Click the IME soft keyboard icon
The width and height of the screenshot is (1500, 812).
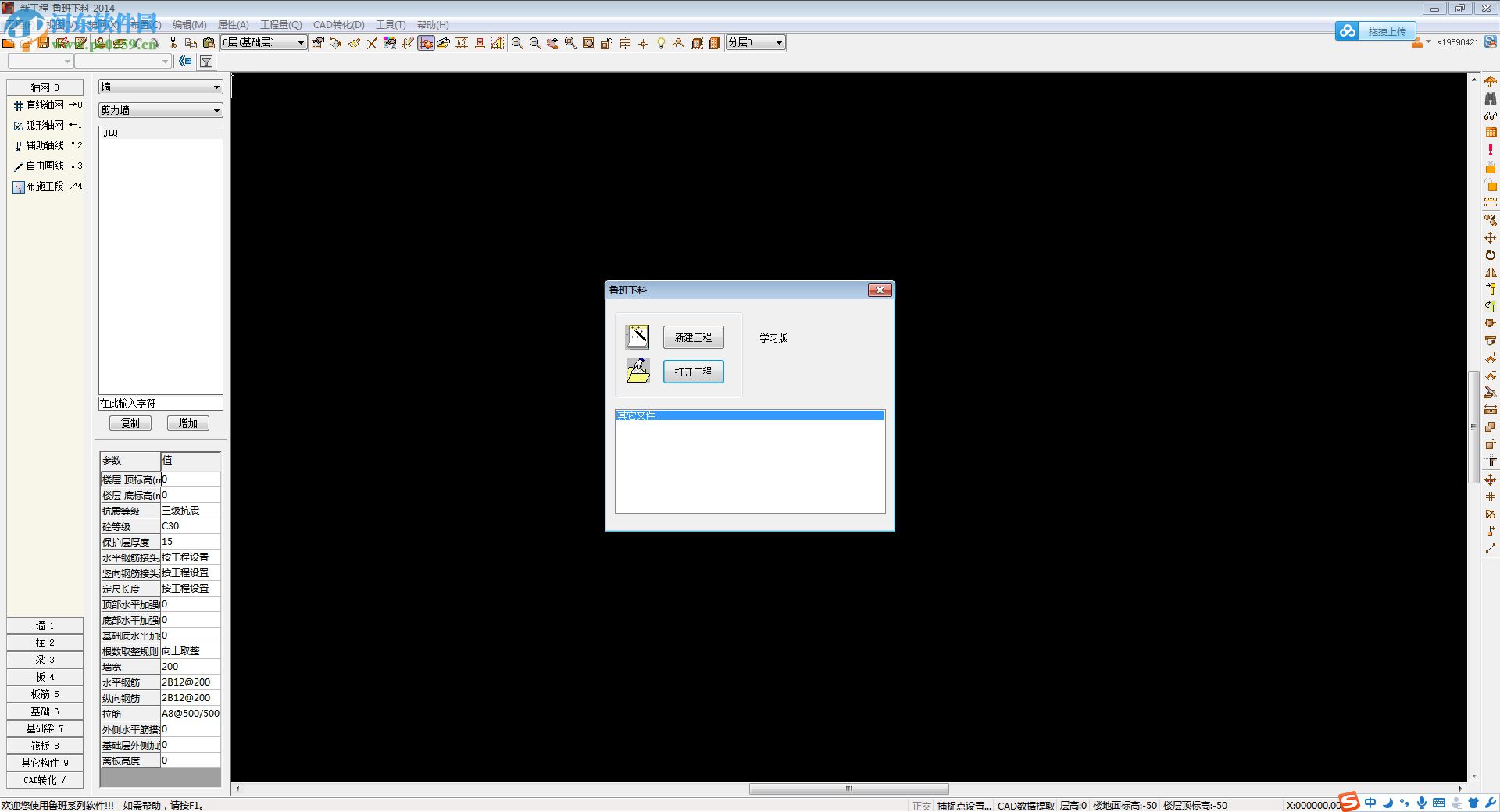(x=1439, y=803)
